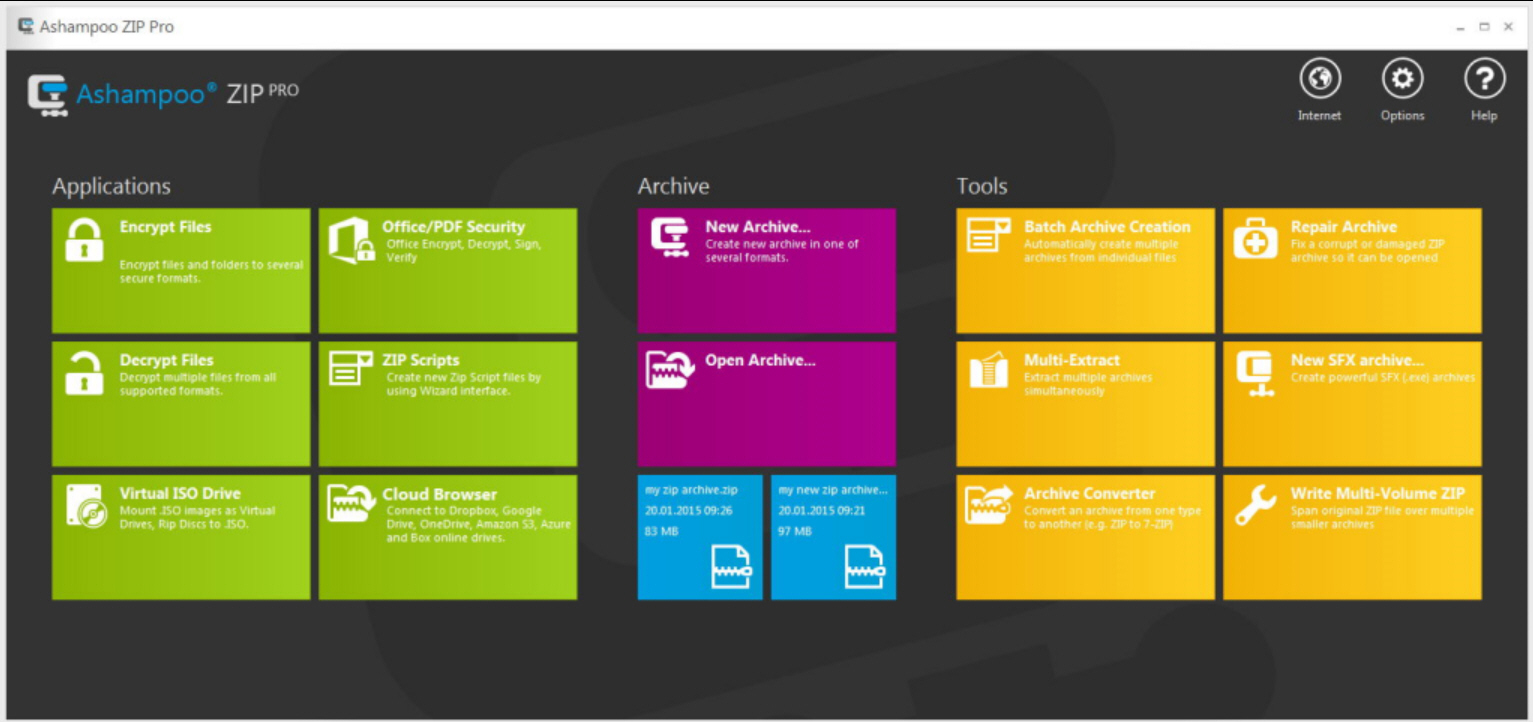Image resolution: width=1533 pixels, height=722 pixels.
Task: Click the Write Multi-Volume ZIP wrench icon
Action: (x=1254, y=506)
